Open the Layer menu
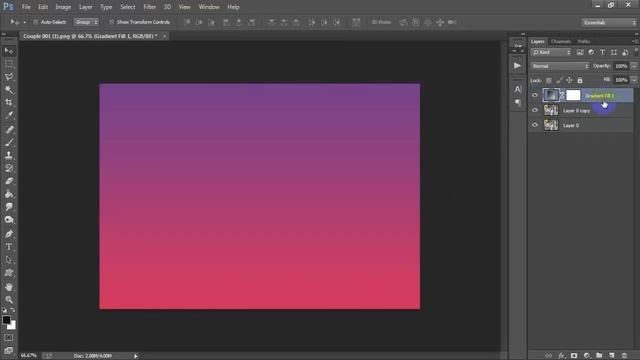This screenshot has width=640, height=360. [x=85, y=7]
